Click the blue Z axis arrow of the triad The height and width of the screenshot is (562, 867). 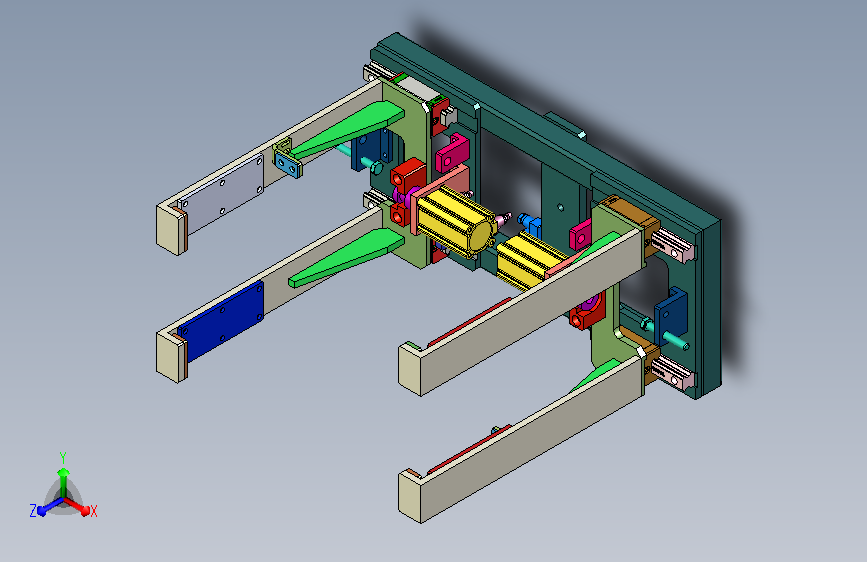point(49,507)
